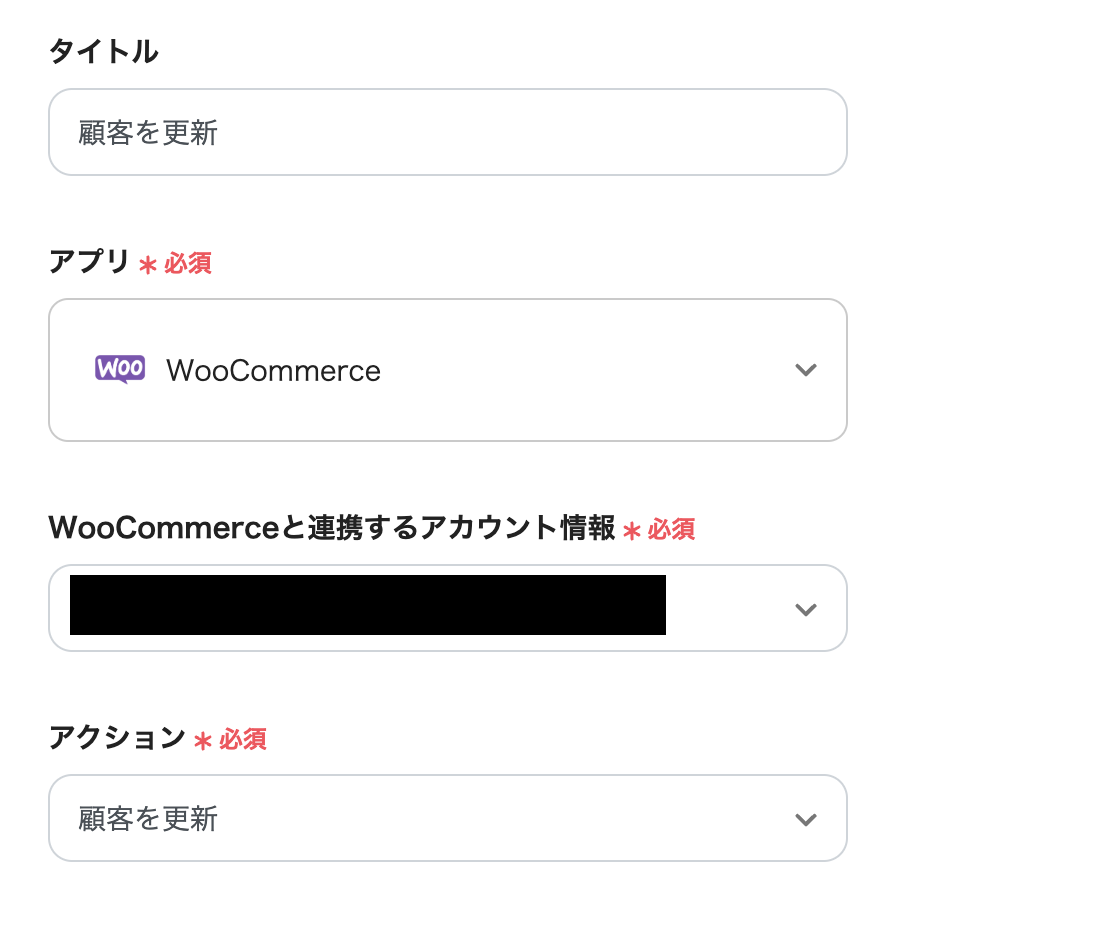The image size is (1102, 948).
Task: Click the chevron in the アクション dropdown
Action: point(805,819)
